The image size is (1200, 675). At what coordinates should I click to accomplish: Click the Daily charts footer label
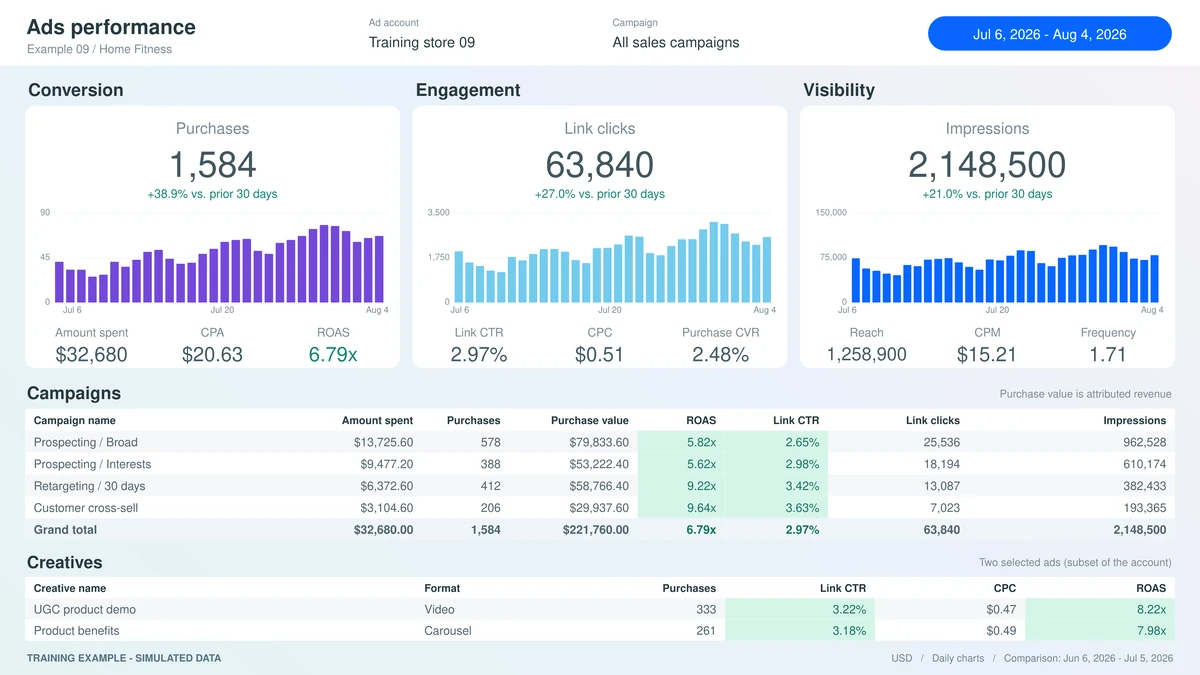957,658
